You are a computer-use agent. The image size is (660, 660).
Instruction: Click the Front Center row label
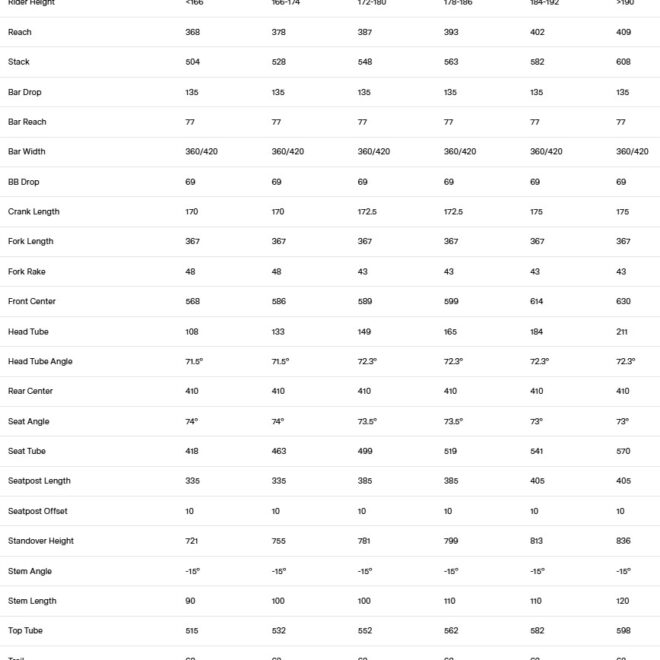click(x=32, y=301)
